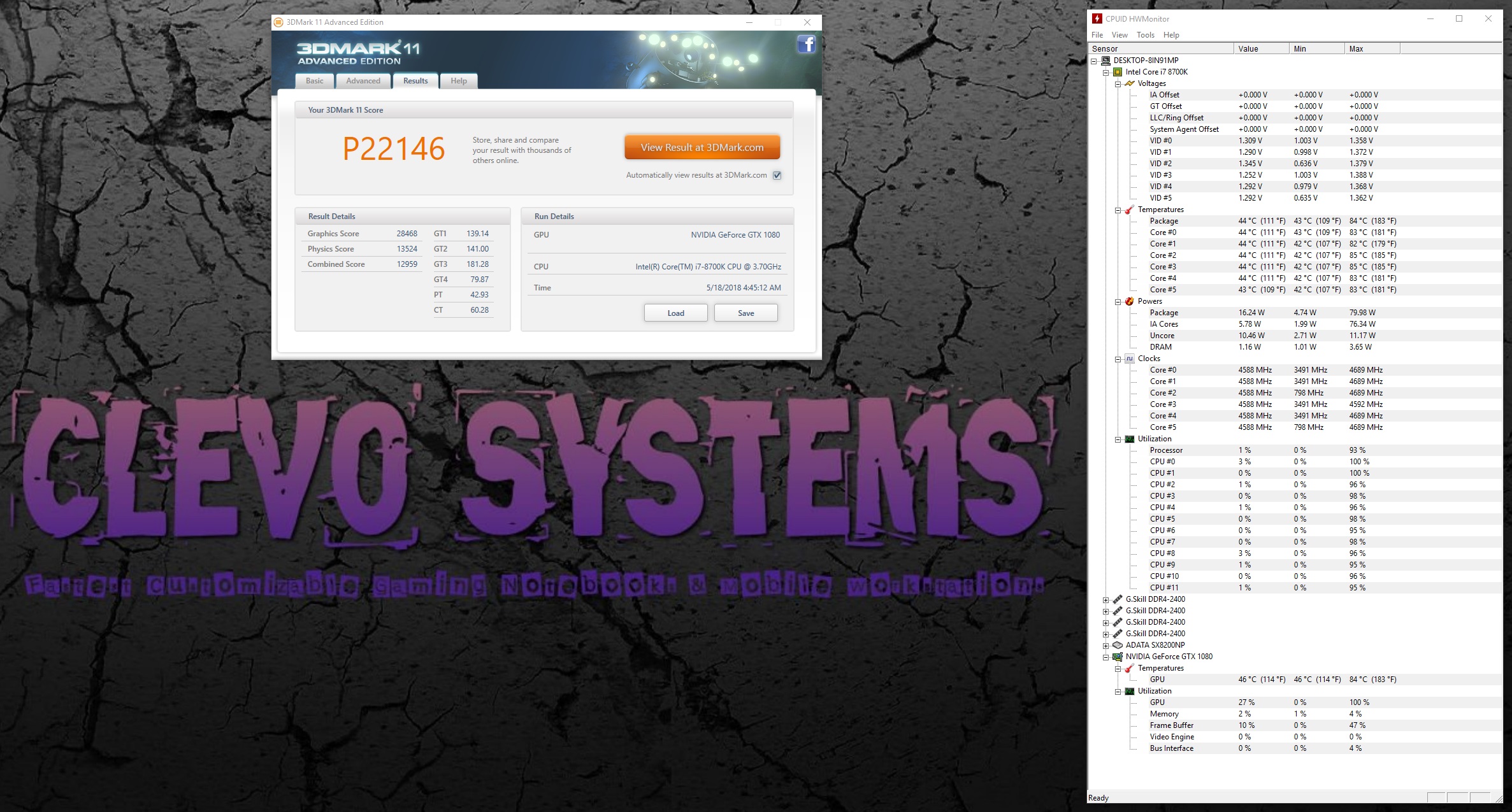Click the Graphics Score value 28468
This screenshot has height=812, width=1512.
click(x=407, y=234)
